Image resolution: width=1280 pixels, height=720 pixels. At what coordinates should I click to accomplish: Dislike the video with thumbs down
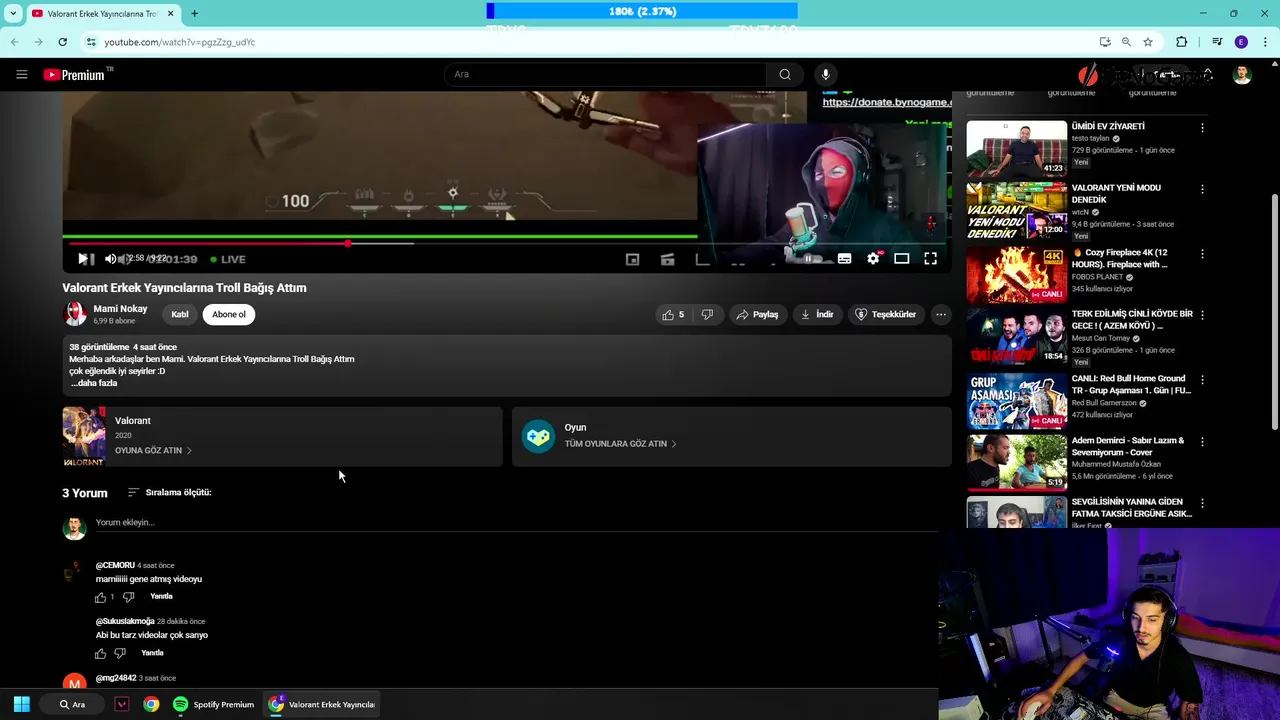(x=707, y=314)
